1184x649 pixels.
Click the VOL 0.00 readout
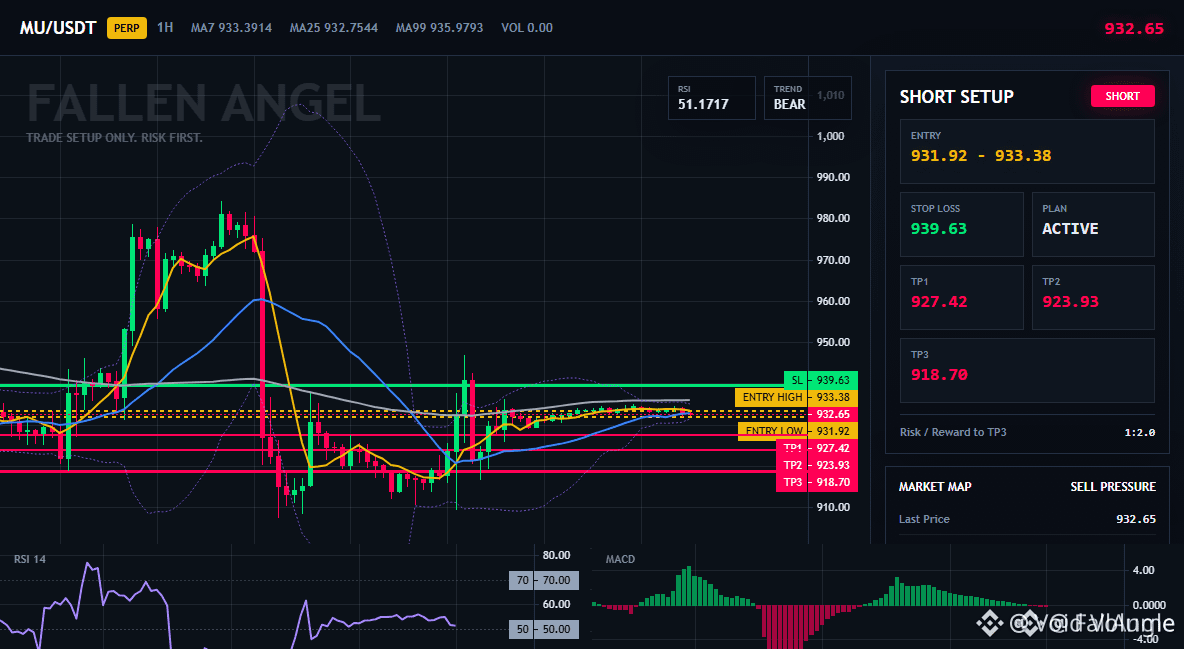(527, 28)
